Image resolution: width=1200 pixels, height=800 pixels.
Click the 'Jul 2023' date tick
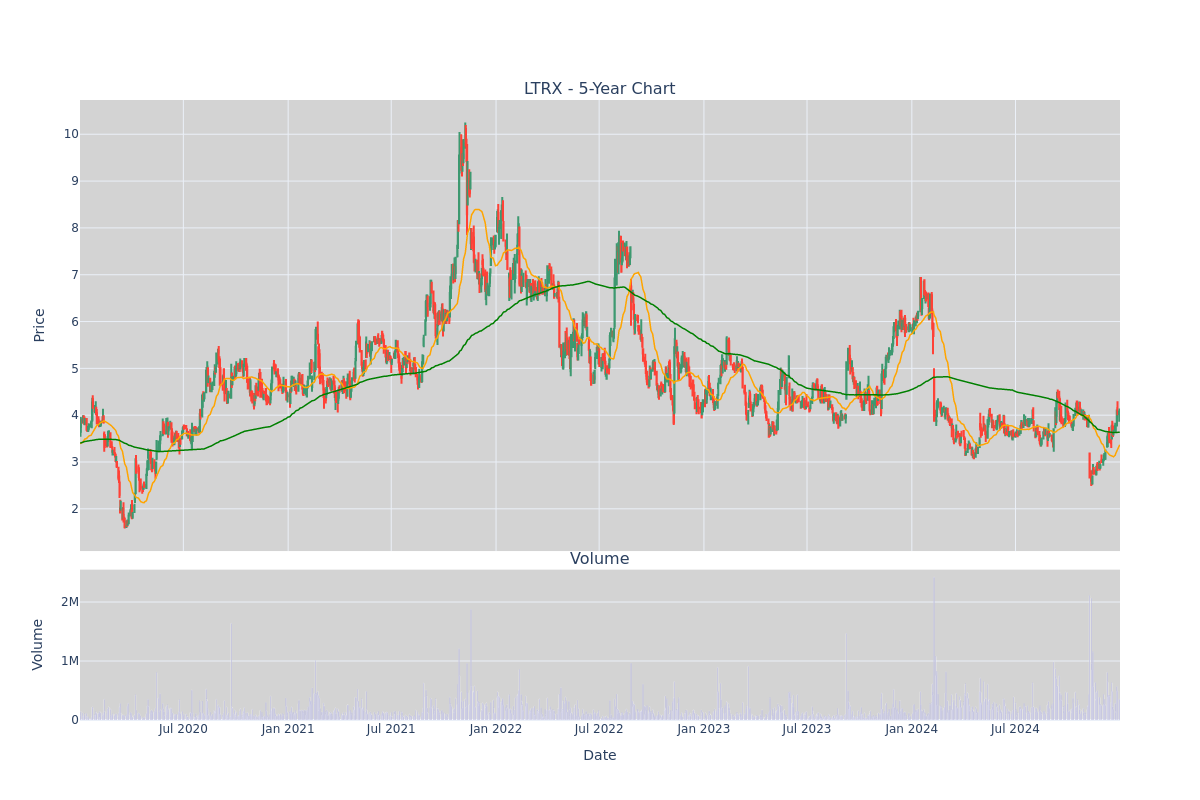pos(807,729)
